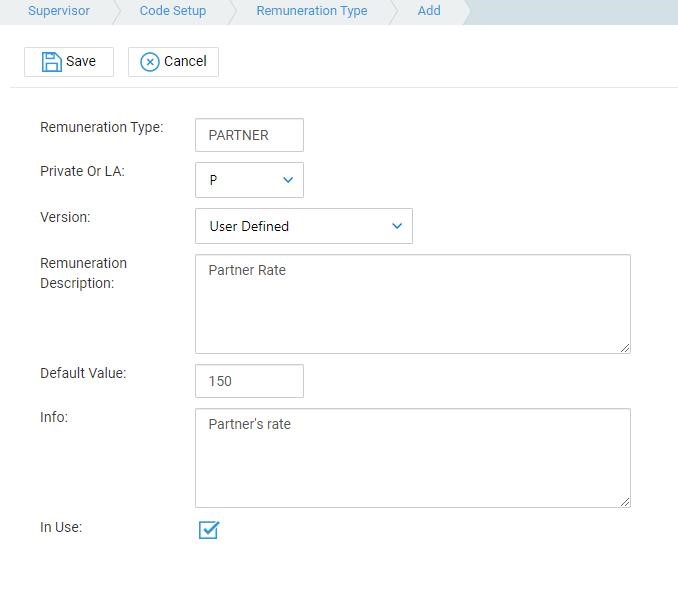Go to Supervisor breadcrumb
The image size is (678, 590).
click(59, 11)
